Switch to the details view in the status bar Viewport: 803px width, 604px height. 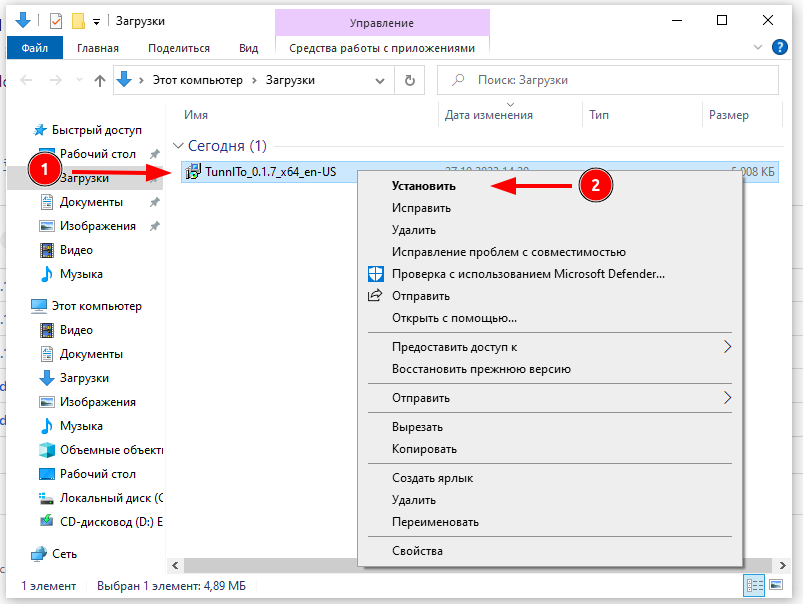click(x=754, y=585)
